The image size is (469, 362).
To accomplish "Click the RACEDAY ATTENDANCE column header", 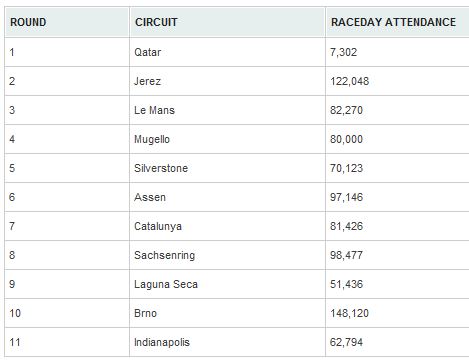I will pos(398,22).
